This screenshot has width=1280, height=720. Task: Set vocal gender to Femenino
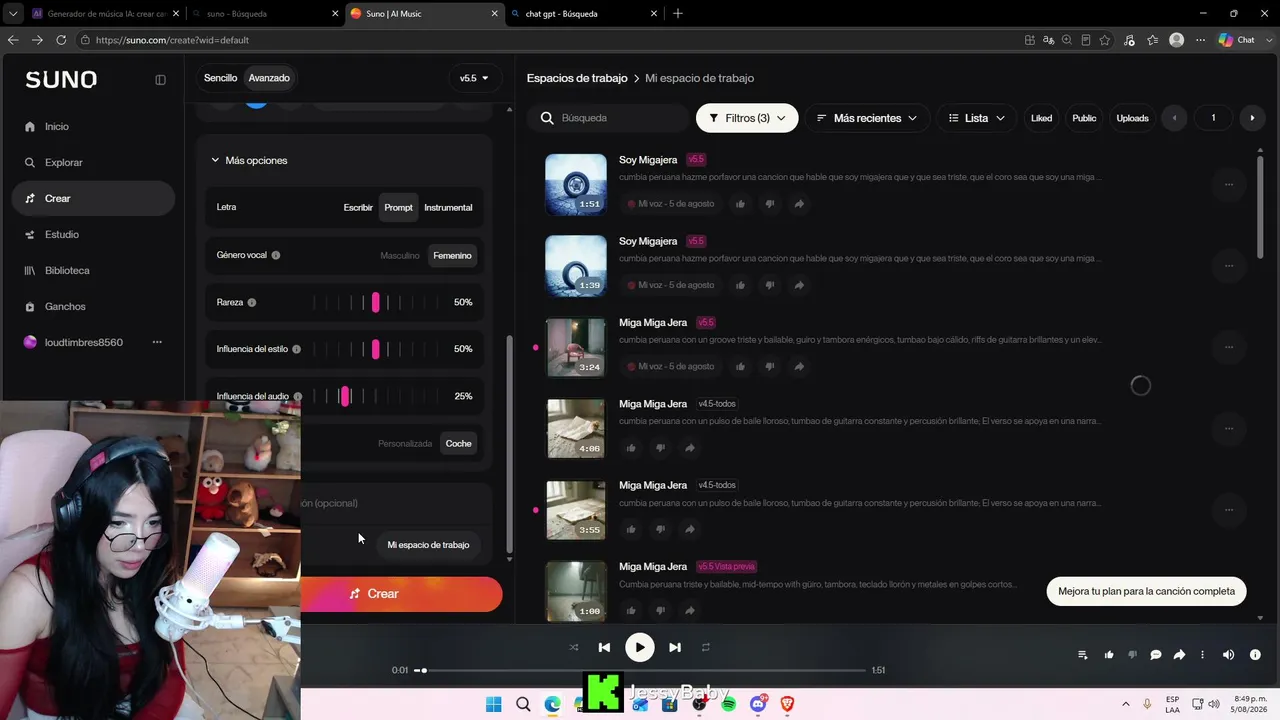(452, 256)
